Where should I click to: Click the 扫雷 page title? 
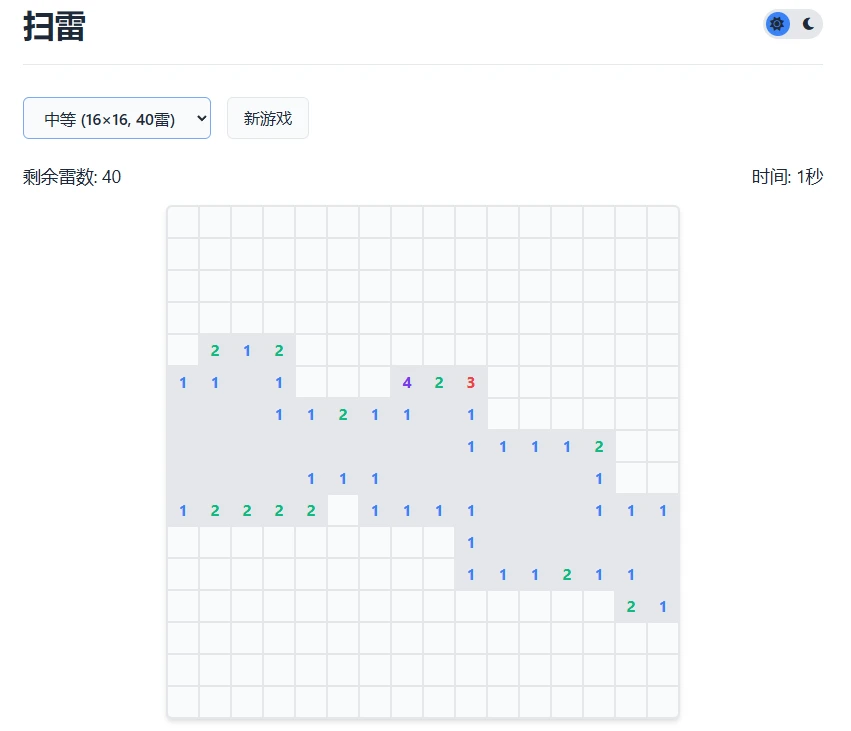[x=54, y=27]
